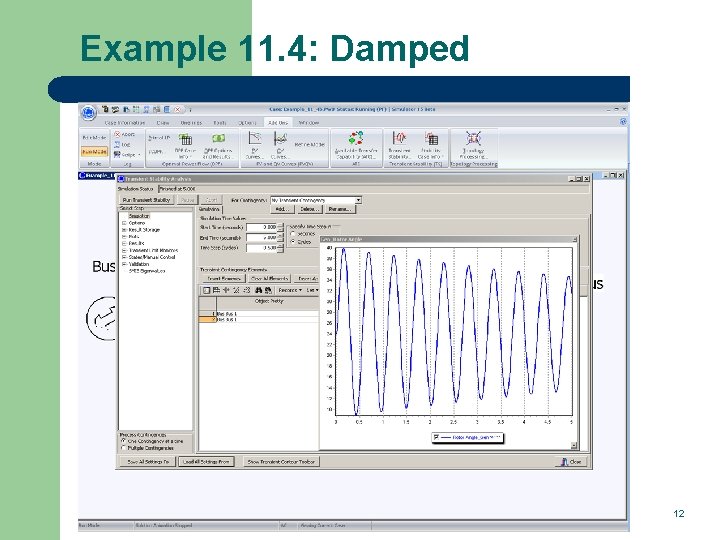Image resolution: width=720 pixels, height=540 pixels.
Task: Select Simulation tab in dialog
Action: click(x=209, y=209)
